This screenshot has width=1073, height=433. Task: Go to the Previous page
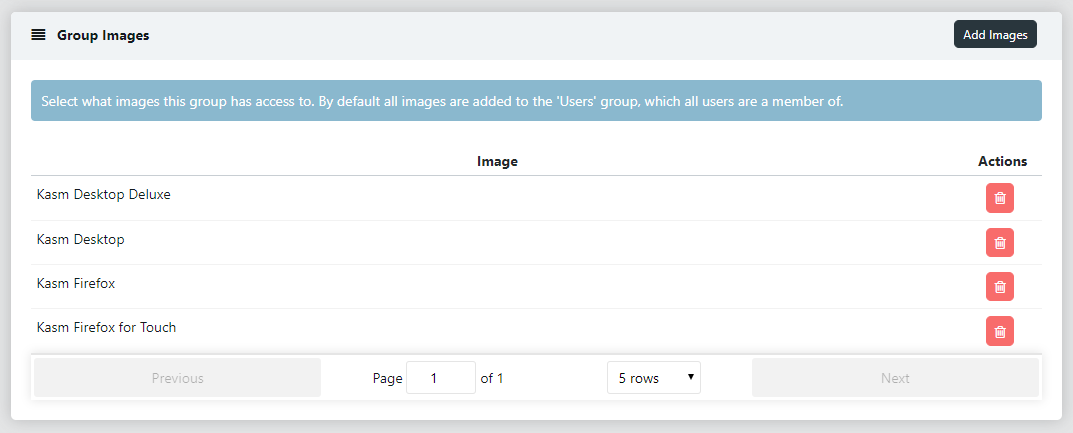point(177,378)
